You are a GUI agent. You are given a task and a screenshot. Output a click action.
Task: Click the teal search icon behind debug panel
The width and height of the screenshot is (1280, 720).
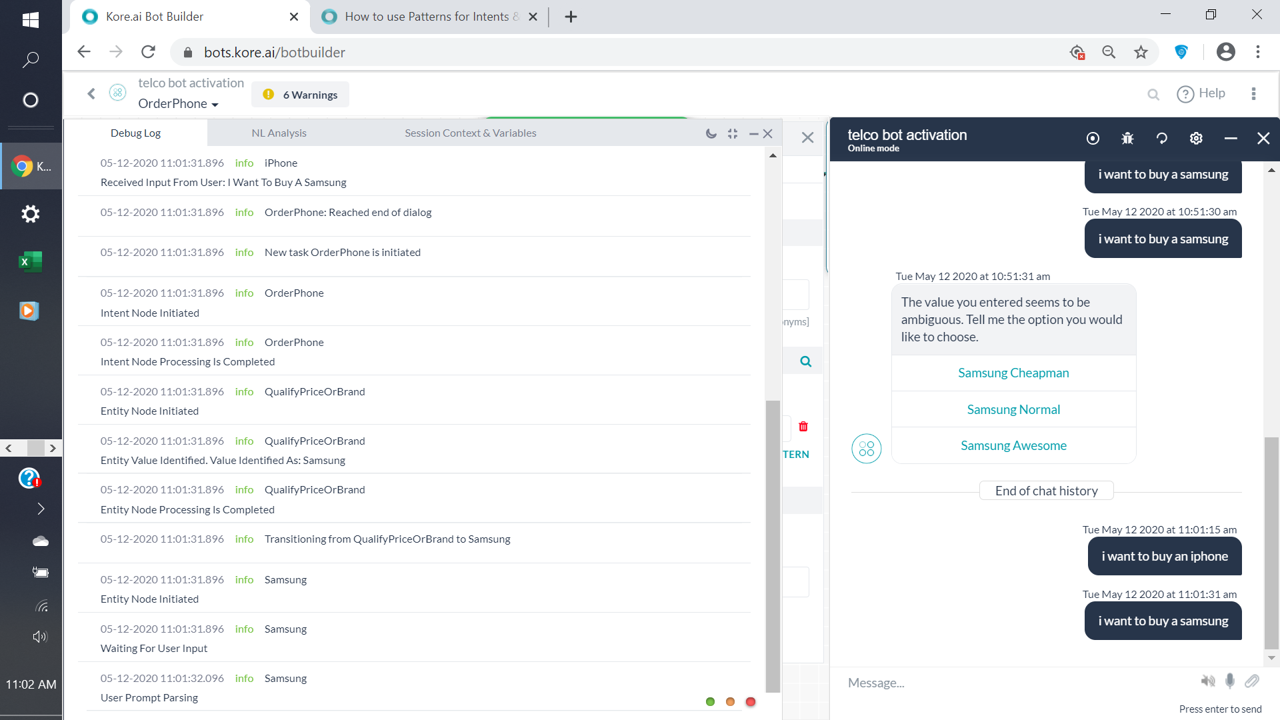(x=806, y=361)
